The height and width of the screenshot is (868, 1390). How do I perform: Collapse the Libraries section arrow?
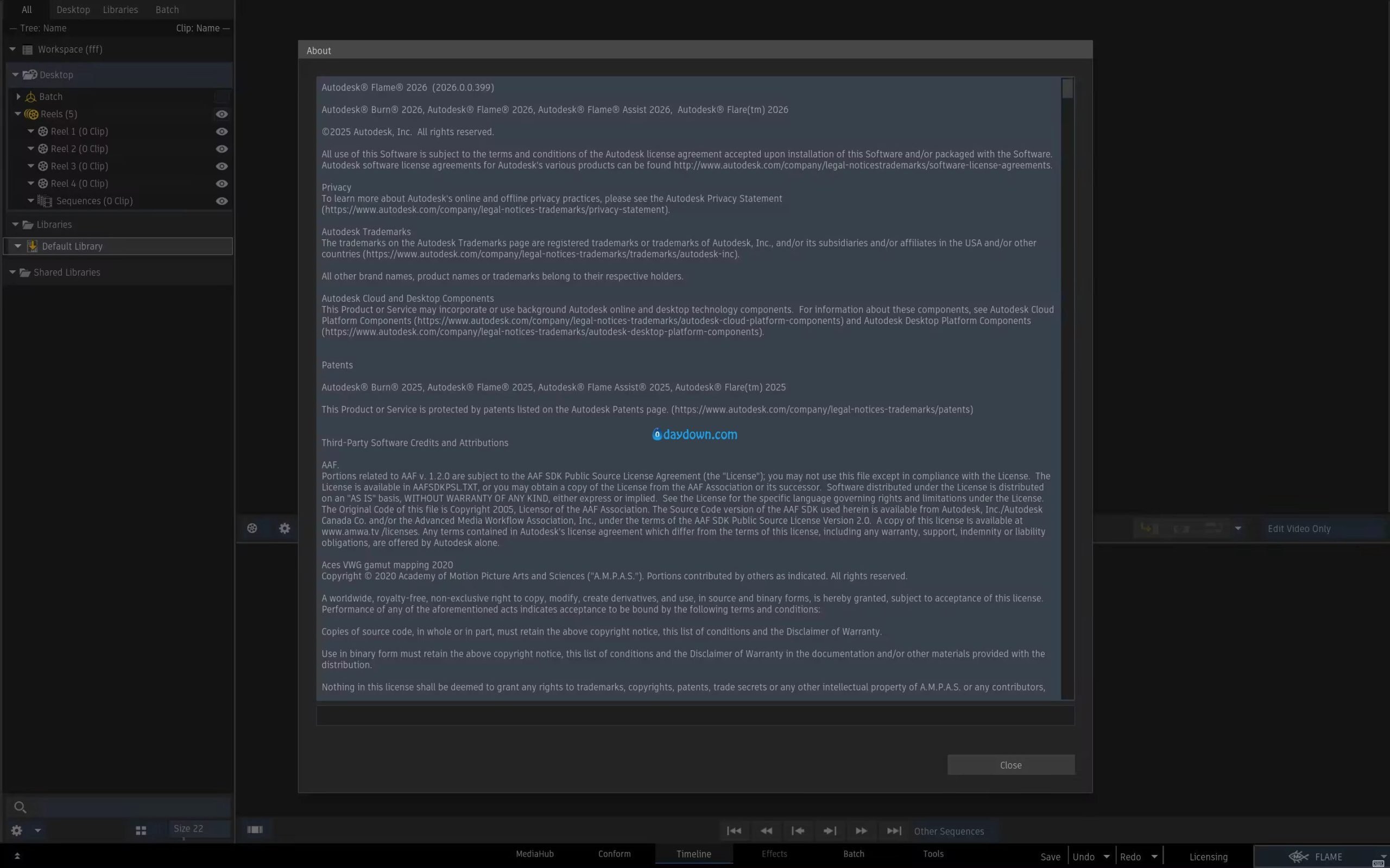click(16, 224)
